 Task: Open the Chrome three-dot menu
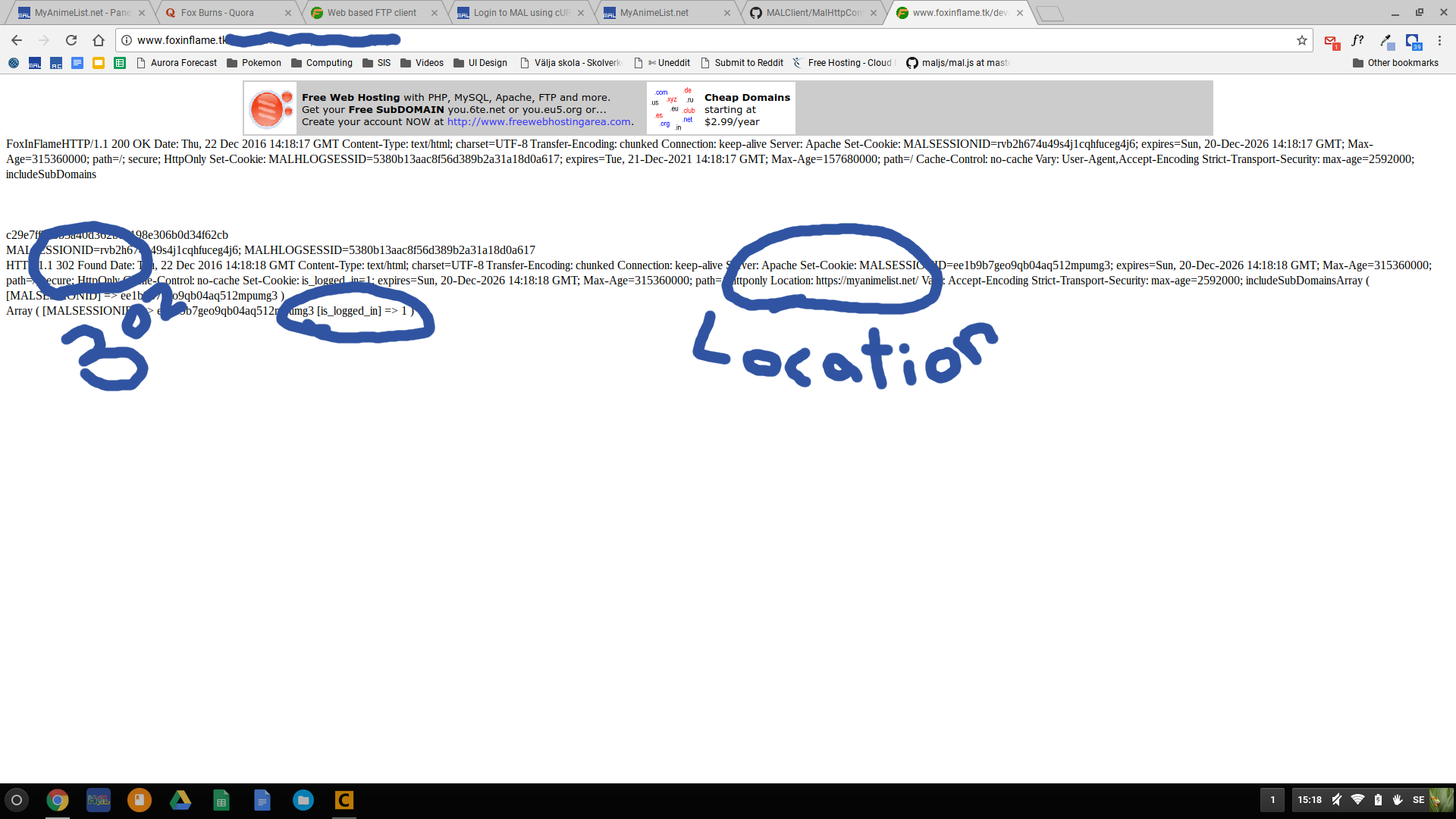point(1439,40)
